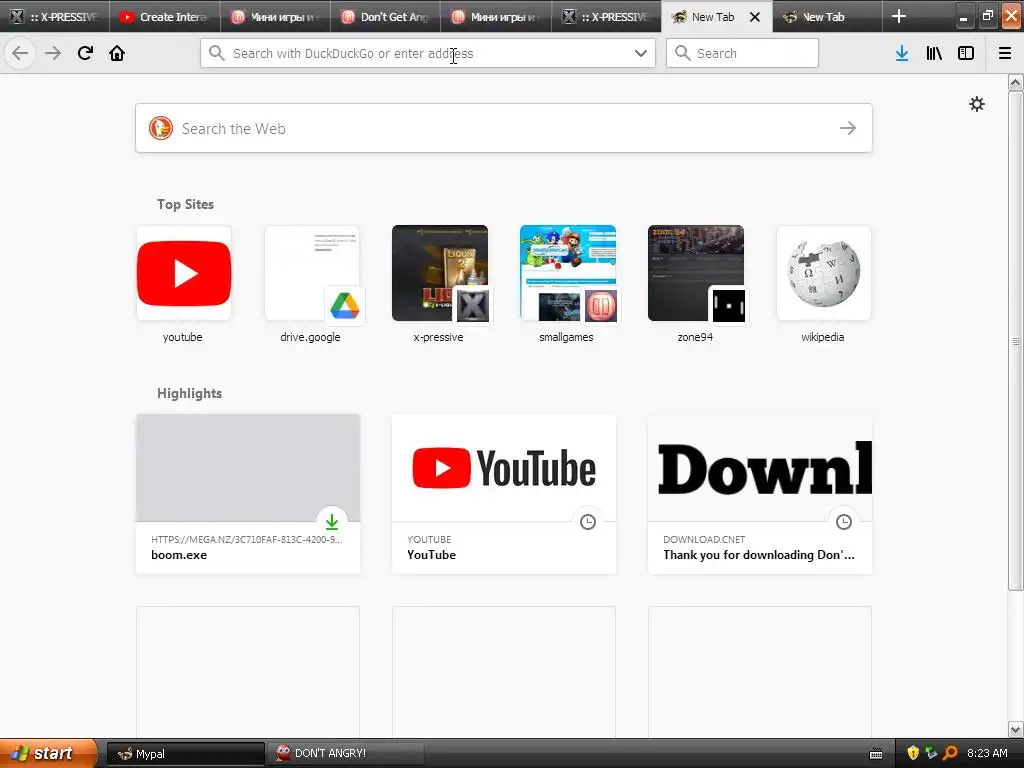Close the active New Tab
The width and height of the screenshot is (1024, 768).
click(755, 17)
